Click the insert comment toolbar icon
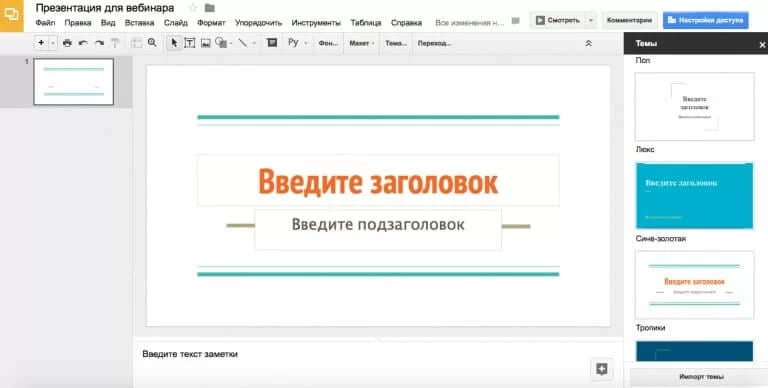The width and height of the screenshot is (768, 388). point(272,43)
